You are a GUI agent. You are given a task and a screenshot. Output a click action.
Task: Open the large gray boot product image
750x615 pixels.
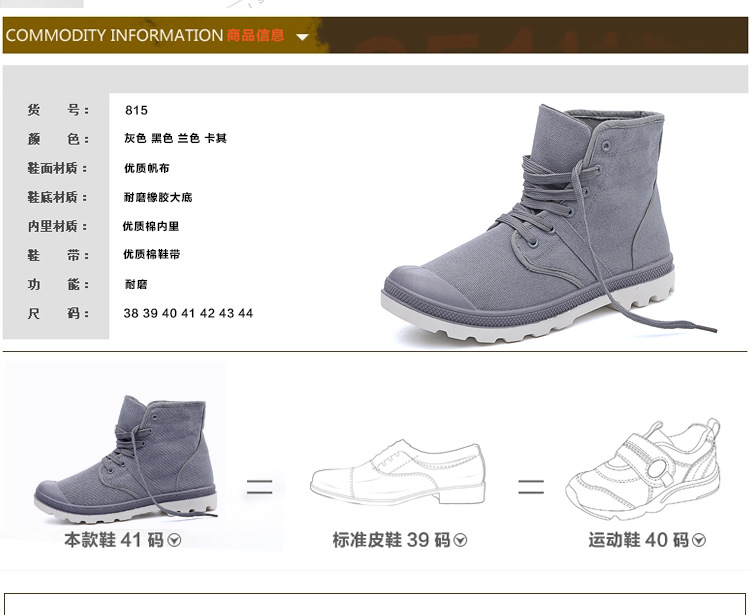click(x=549, y=223)
